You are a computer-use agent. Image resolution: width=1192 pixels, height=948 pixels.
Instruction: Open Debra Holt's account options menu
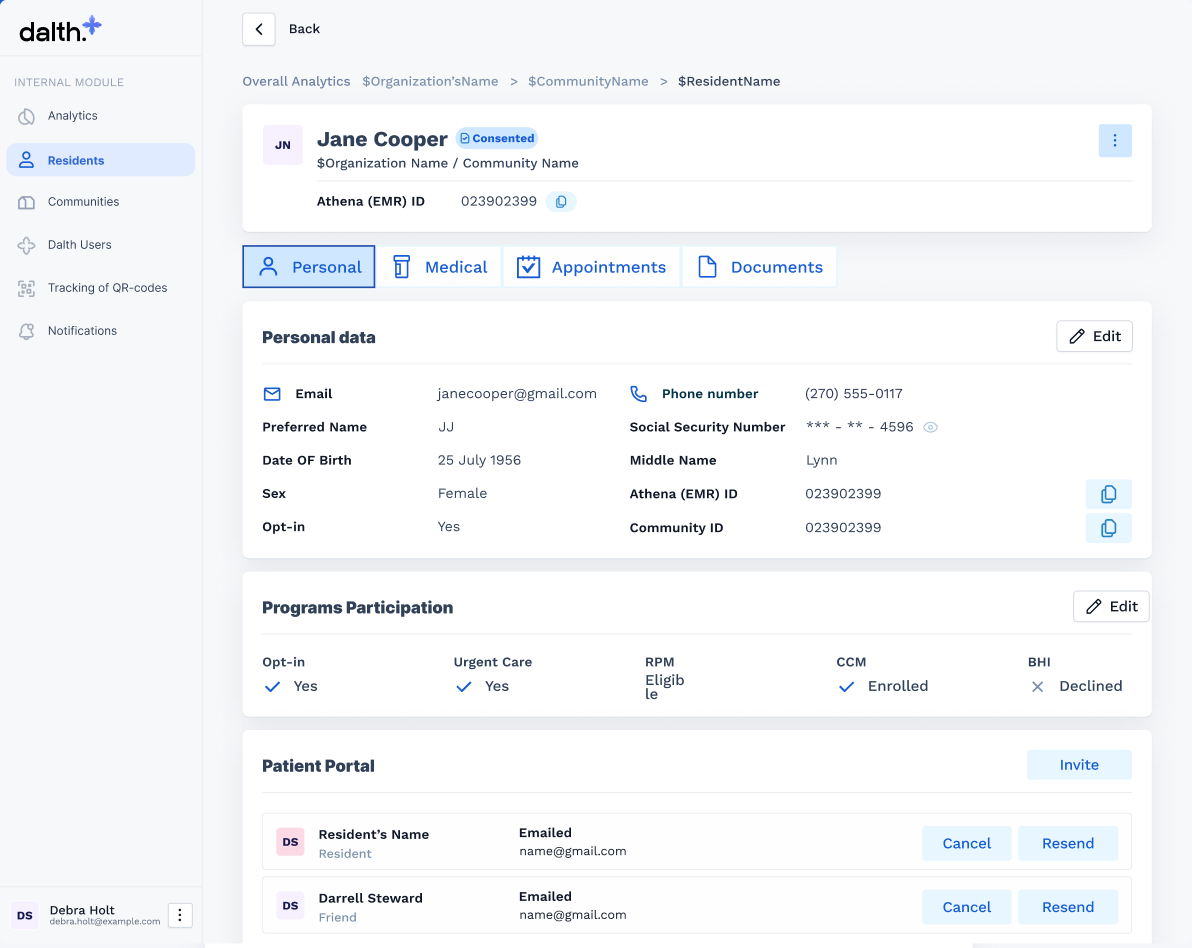click(180, 915)
